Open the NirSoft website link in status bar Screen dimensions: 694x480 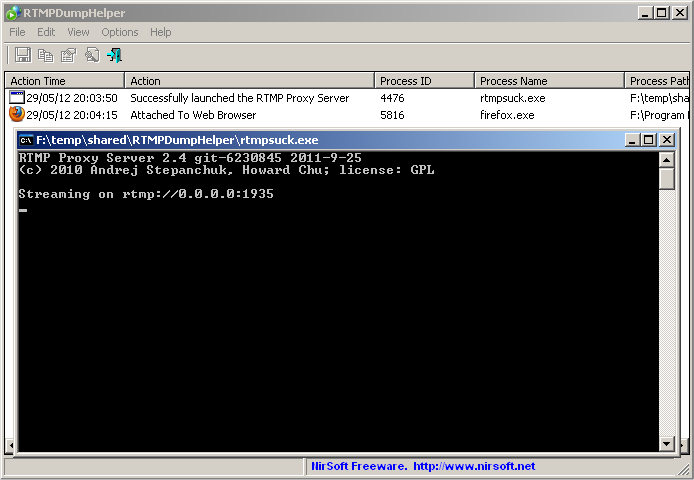click(x=474, y=466)
